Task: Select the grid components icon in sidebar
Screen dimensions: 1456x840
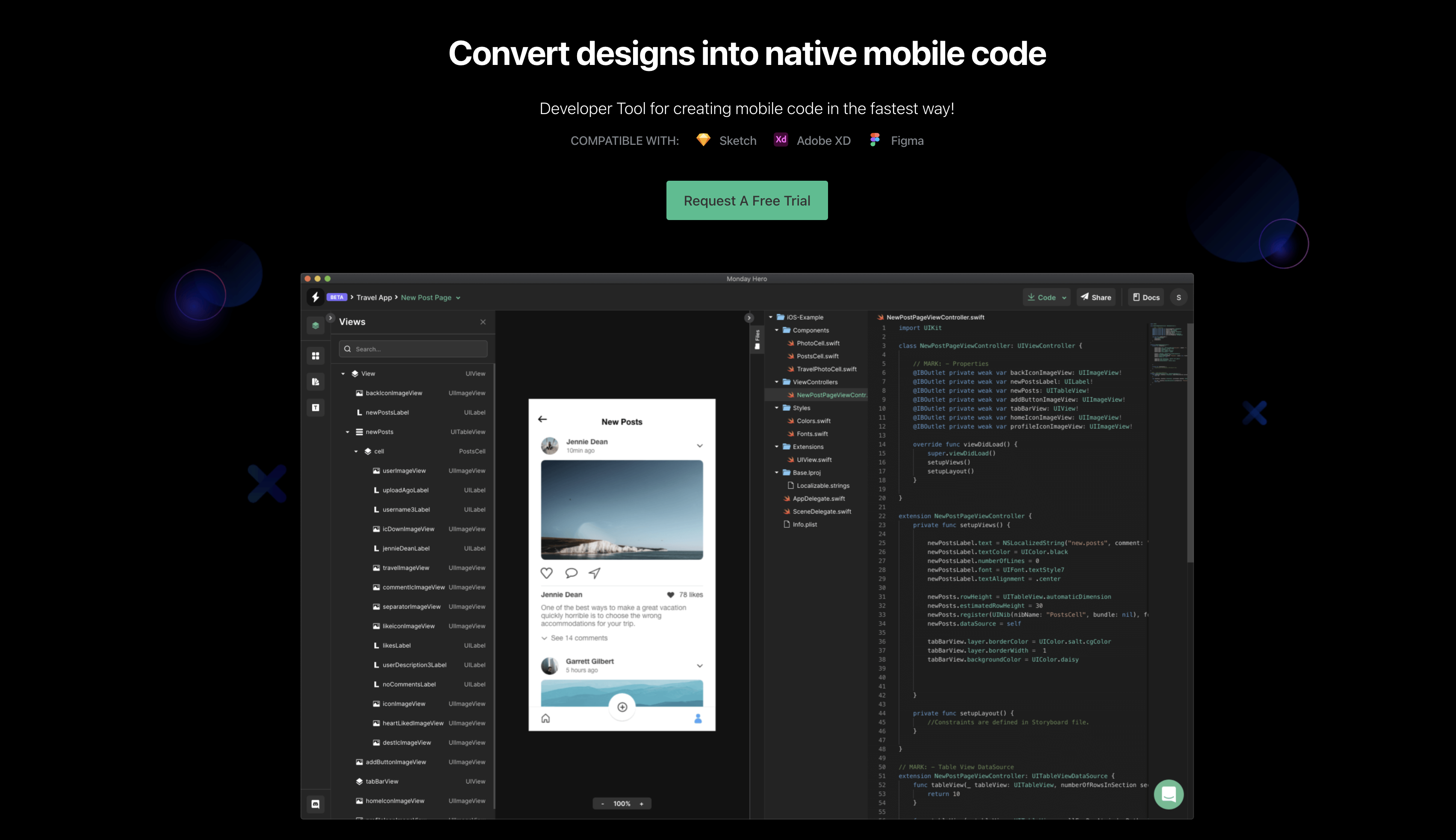Action: [315, 356]
